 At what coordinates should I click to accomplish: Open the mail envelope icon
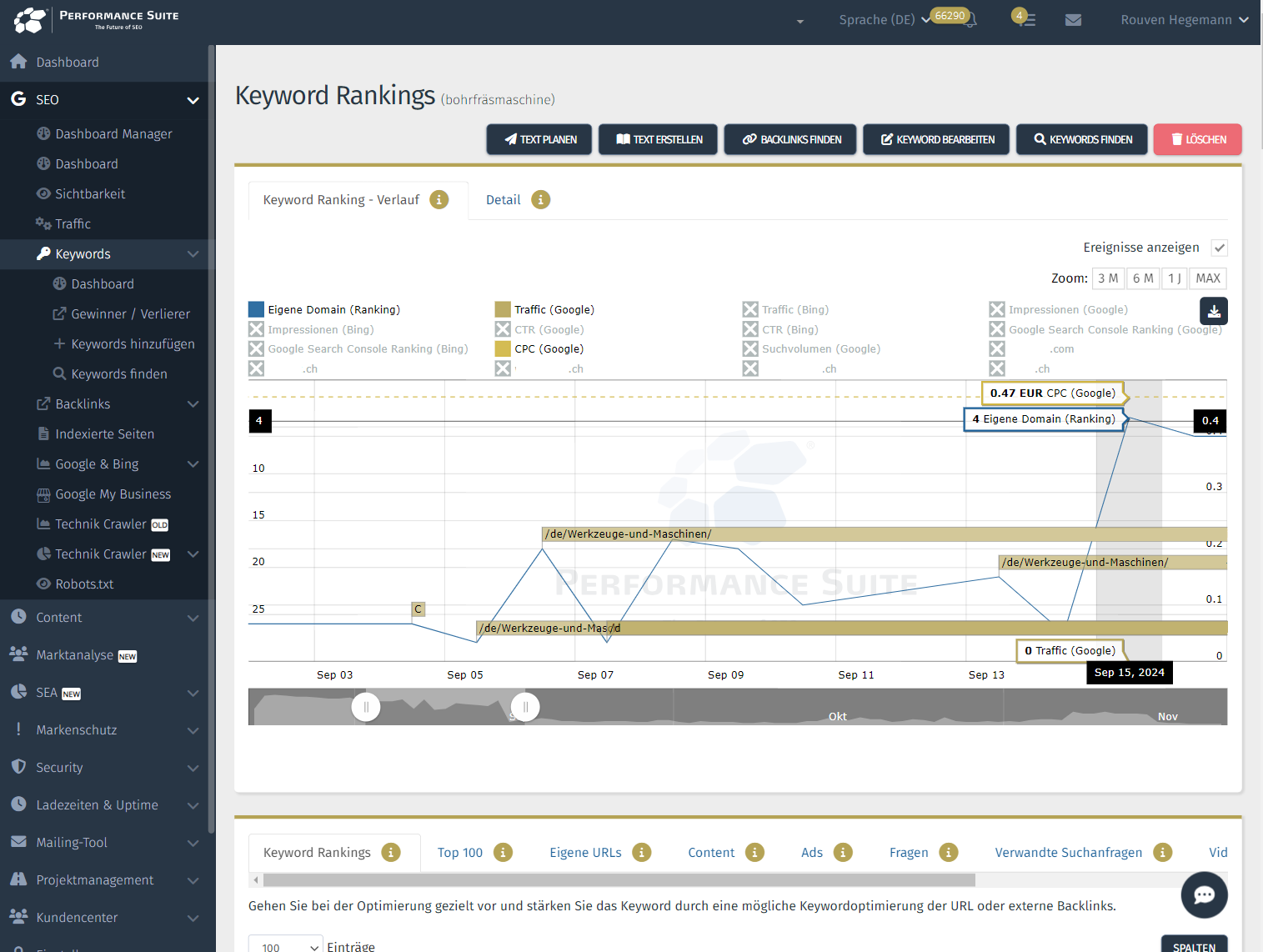[x=1074, y=20]
